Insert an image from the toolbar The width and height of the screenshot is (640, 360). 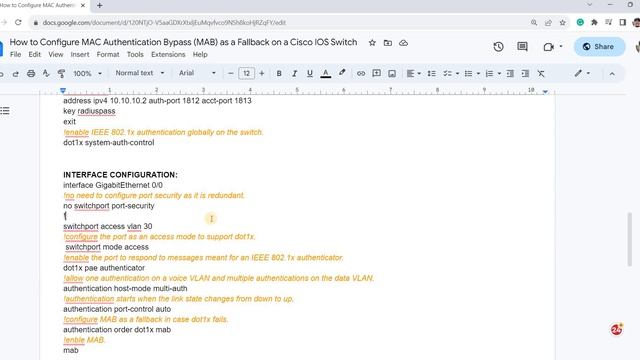pyautogui.click(x=392, y=73)
